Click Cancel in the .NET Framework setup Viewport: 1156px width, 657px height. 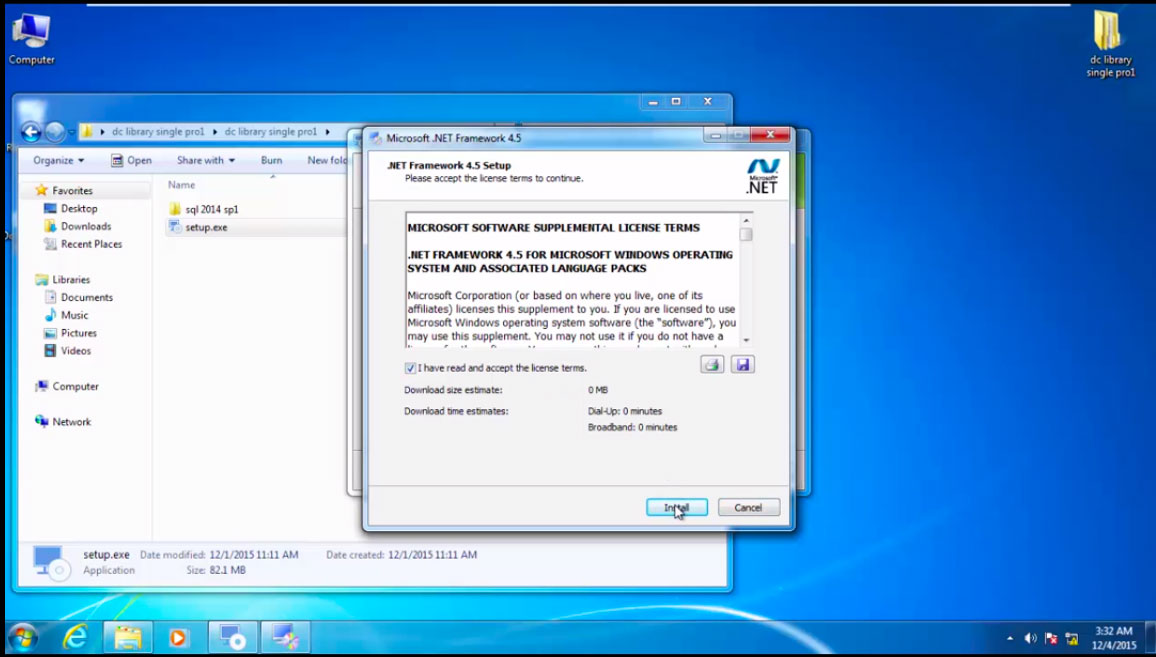tap(748, 507)
